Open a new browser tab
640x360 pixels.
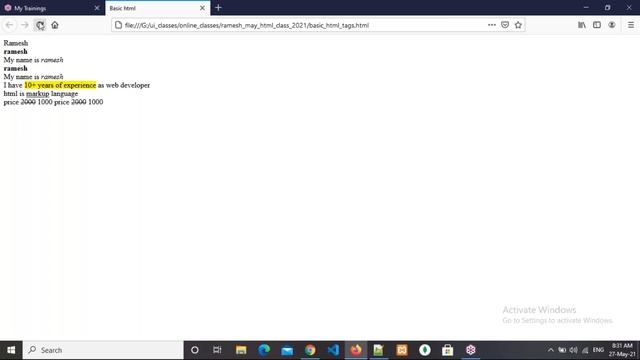[218, 7]
